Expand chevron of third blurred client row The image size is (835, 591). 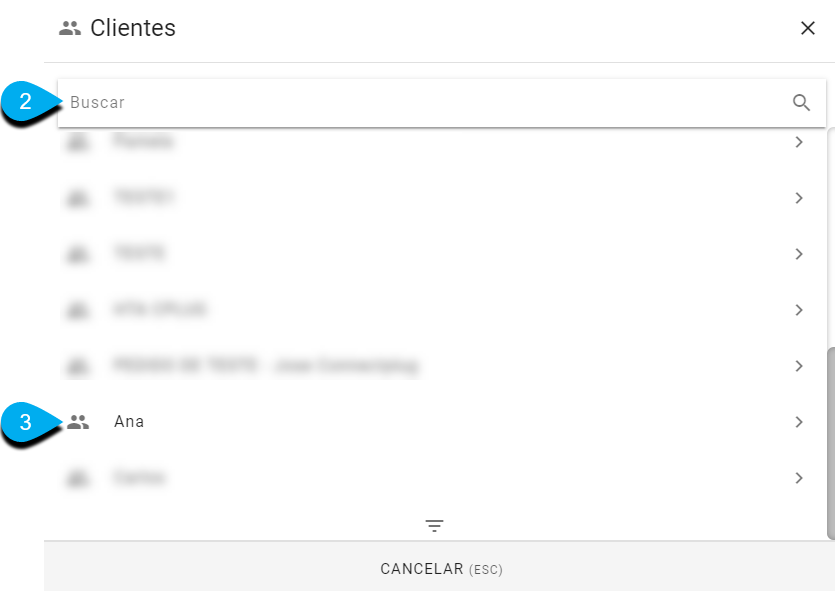coord(799,254)
